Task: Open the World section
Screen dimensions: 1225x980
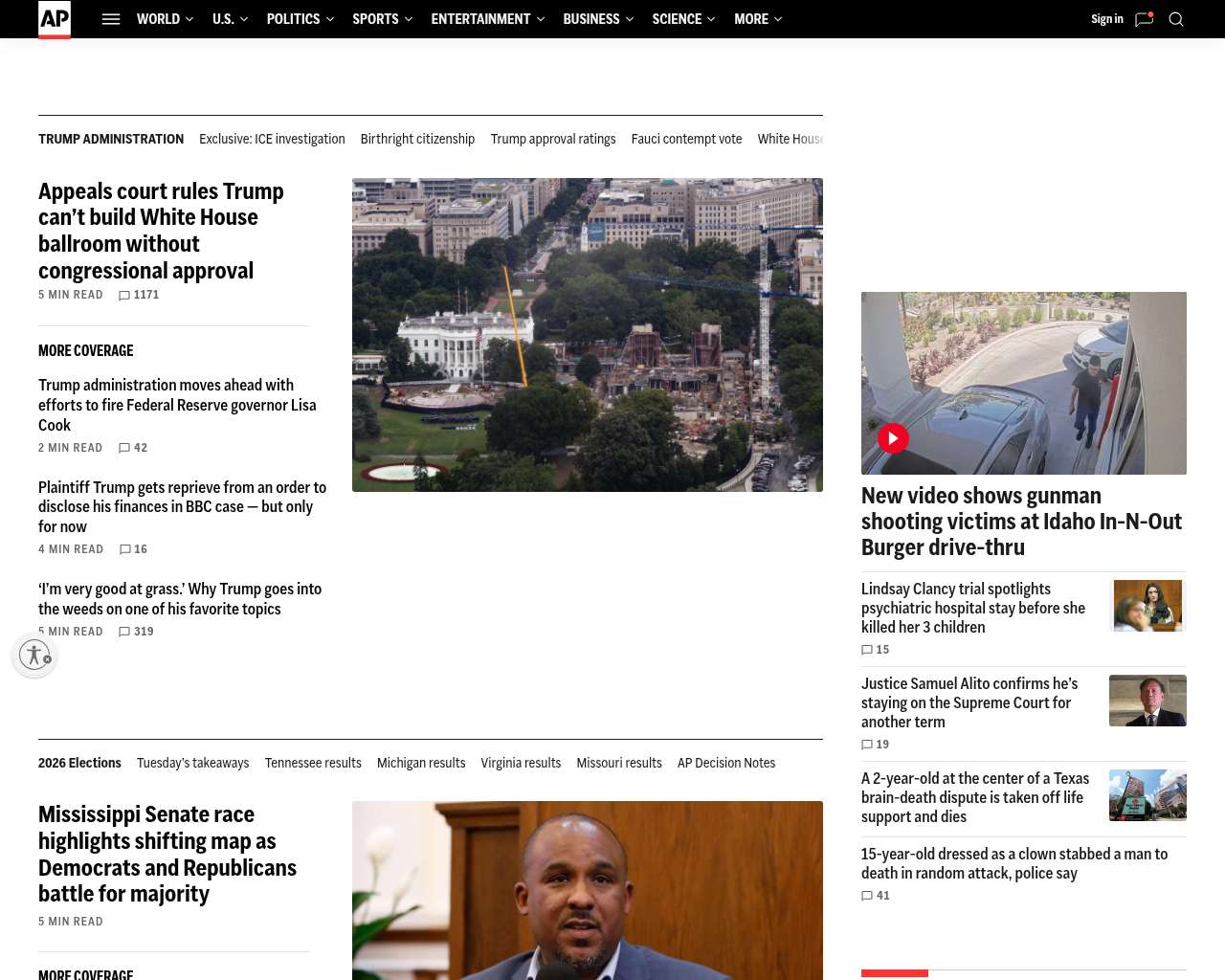Action: point(158,19)
